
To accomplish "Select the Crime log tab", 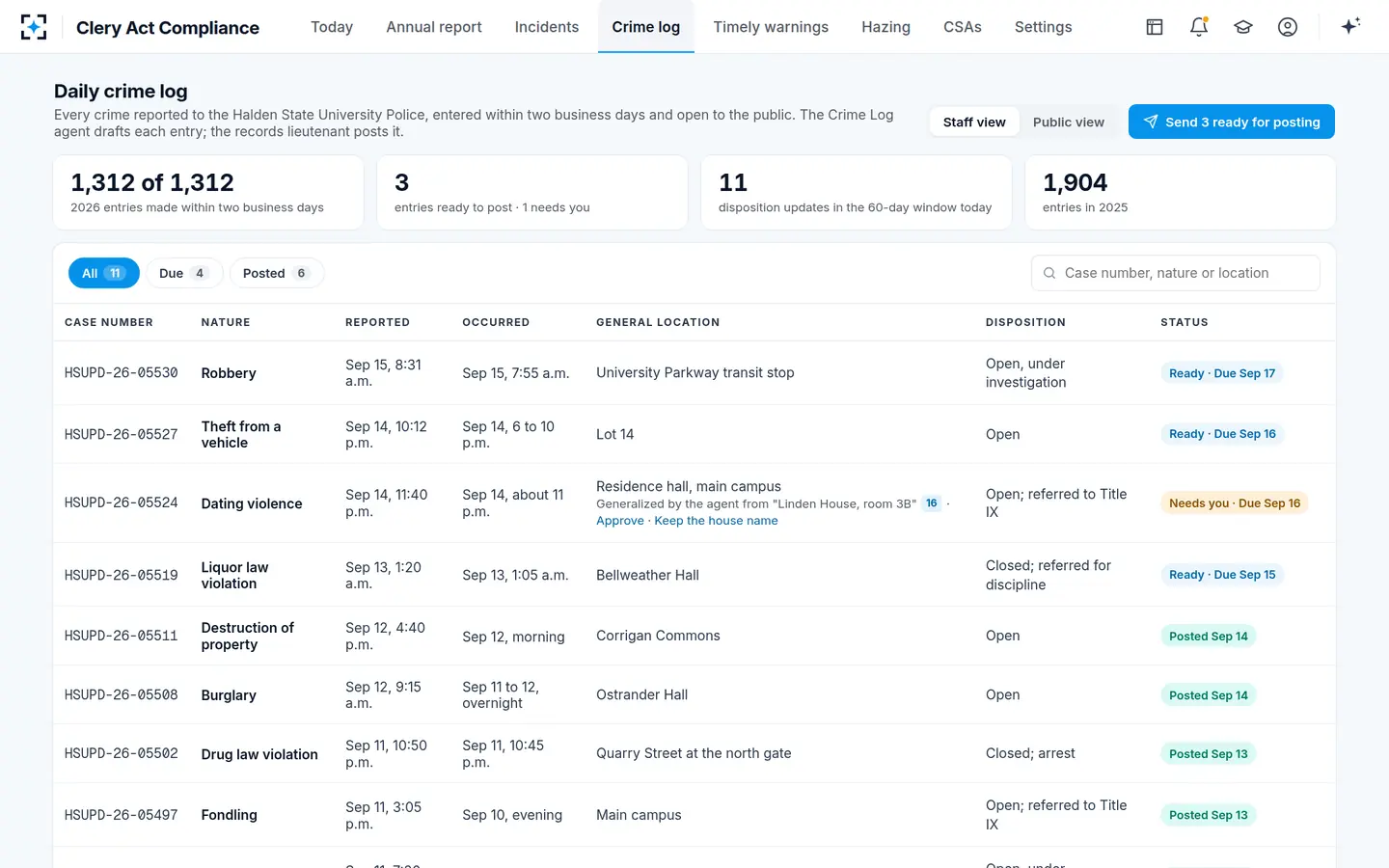I will tap(646, 27).
